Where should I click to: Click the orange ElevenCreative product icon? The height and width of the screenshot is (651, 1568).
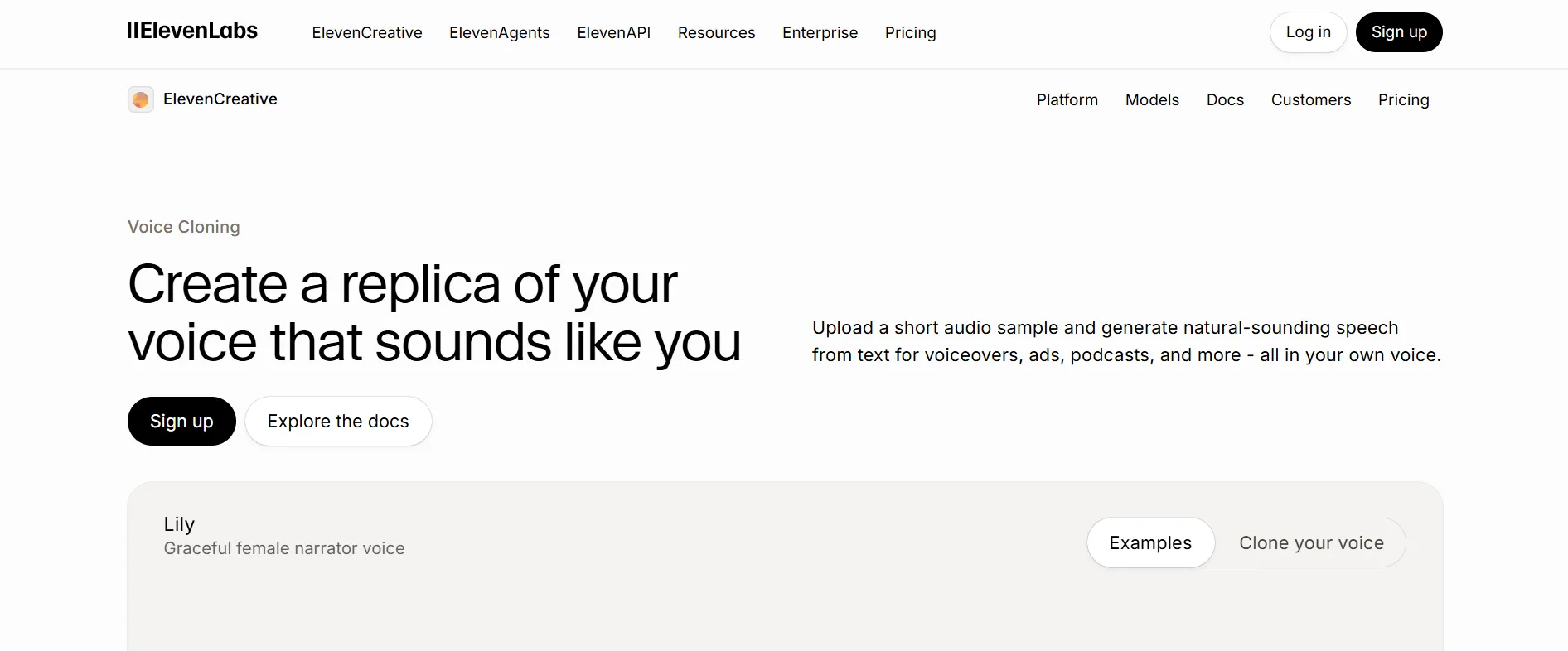click(x=141, y=99)
